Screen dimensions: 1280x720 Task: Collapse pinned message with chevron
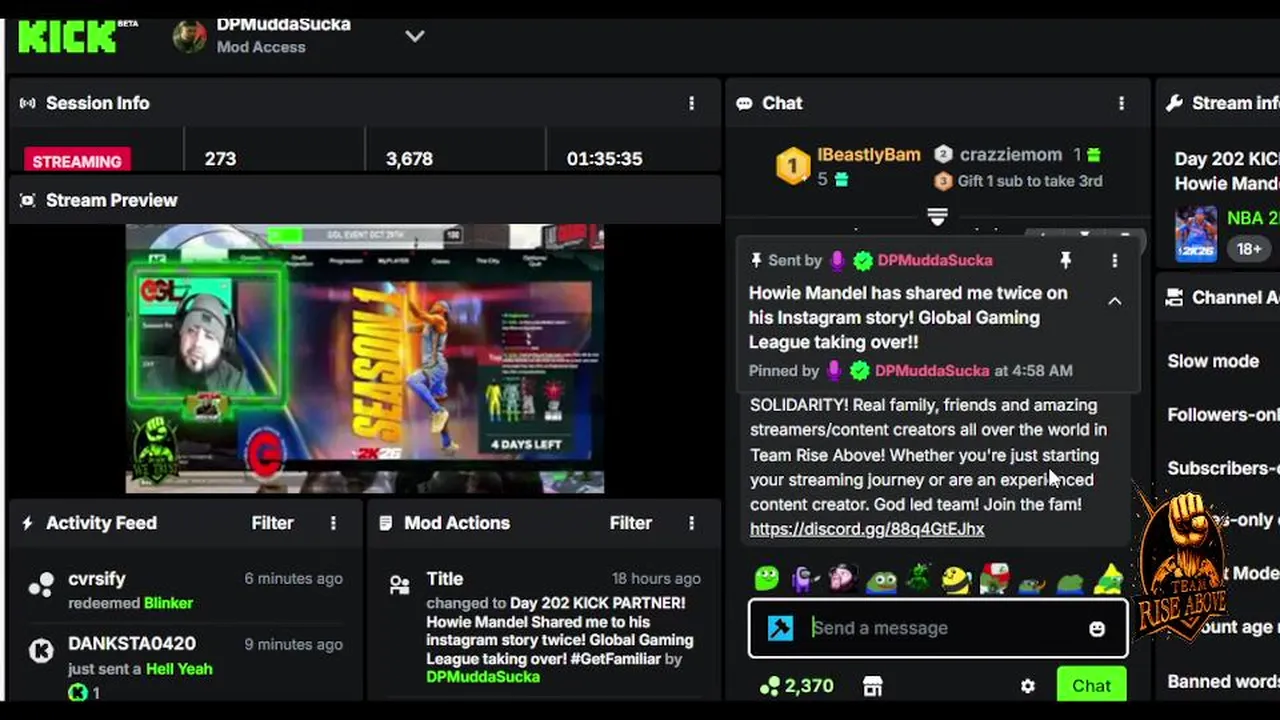point(1115,301)
